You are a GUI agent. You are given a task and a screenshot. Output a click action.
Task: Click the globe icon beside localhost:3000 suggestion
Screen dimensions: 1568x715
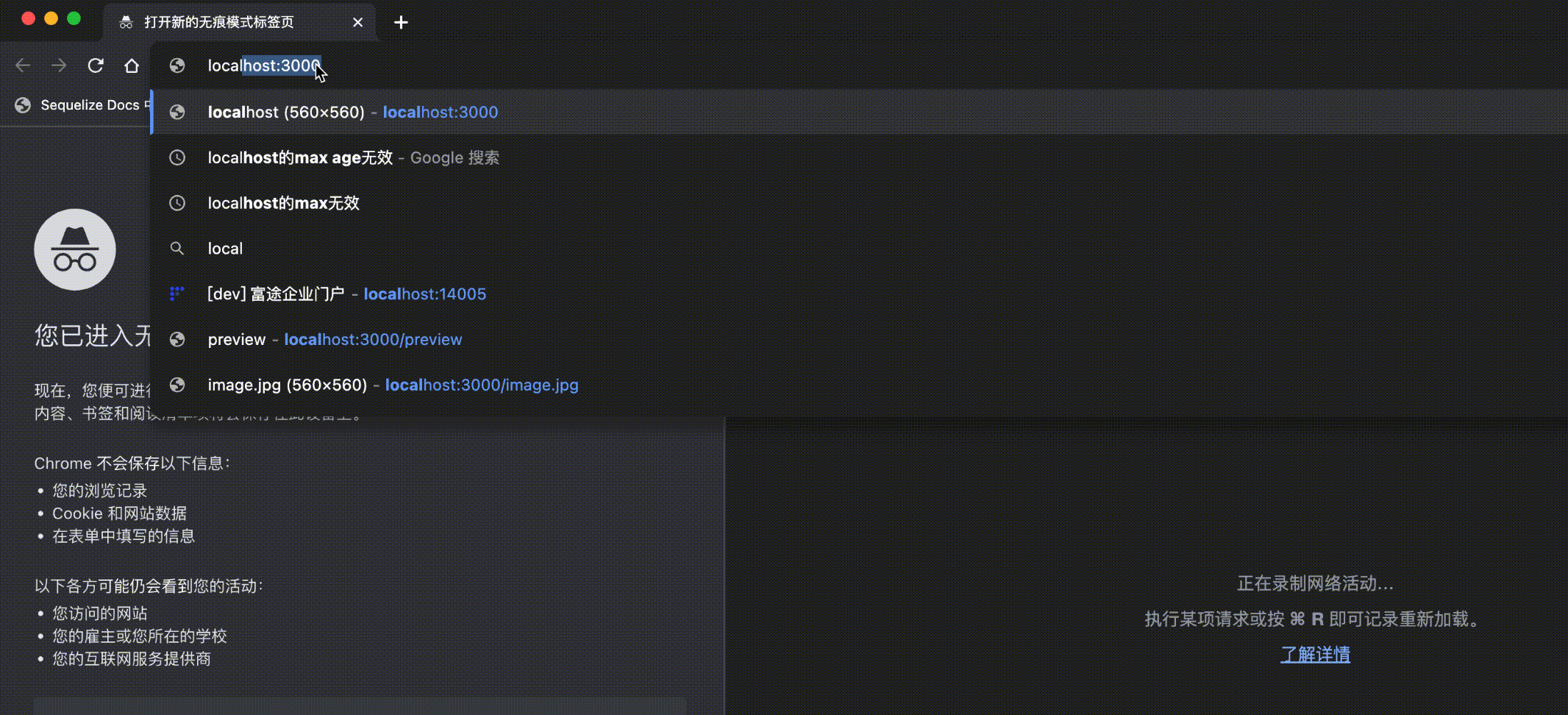click(x=177, y=112)
